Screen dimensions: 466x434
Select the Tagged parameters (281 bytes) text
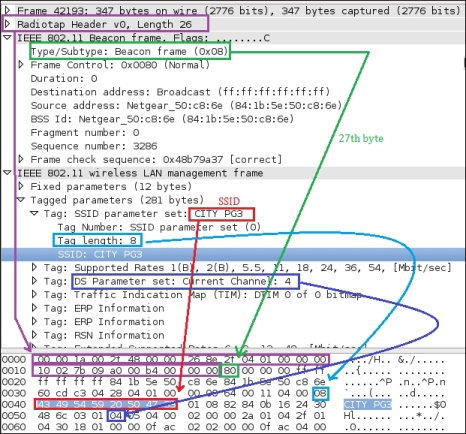tap(117, 200)
